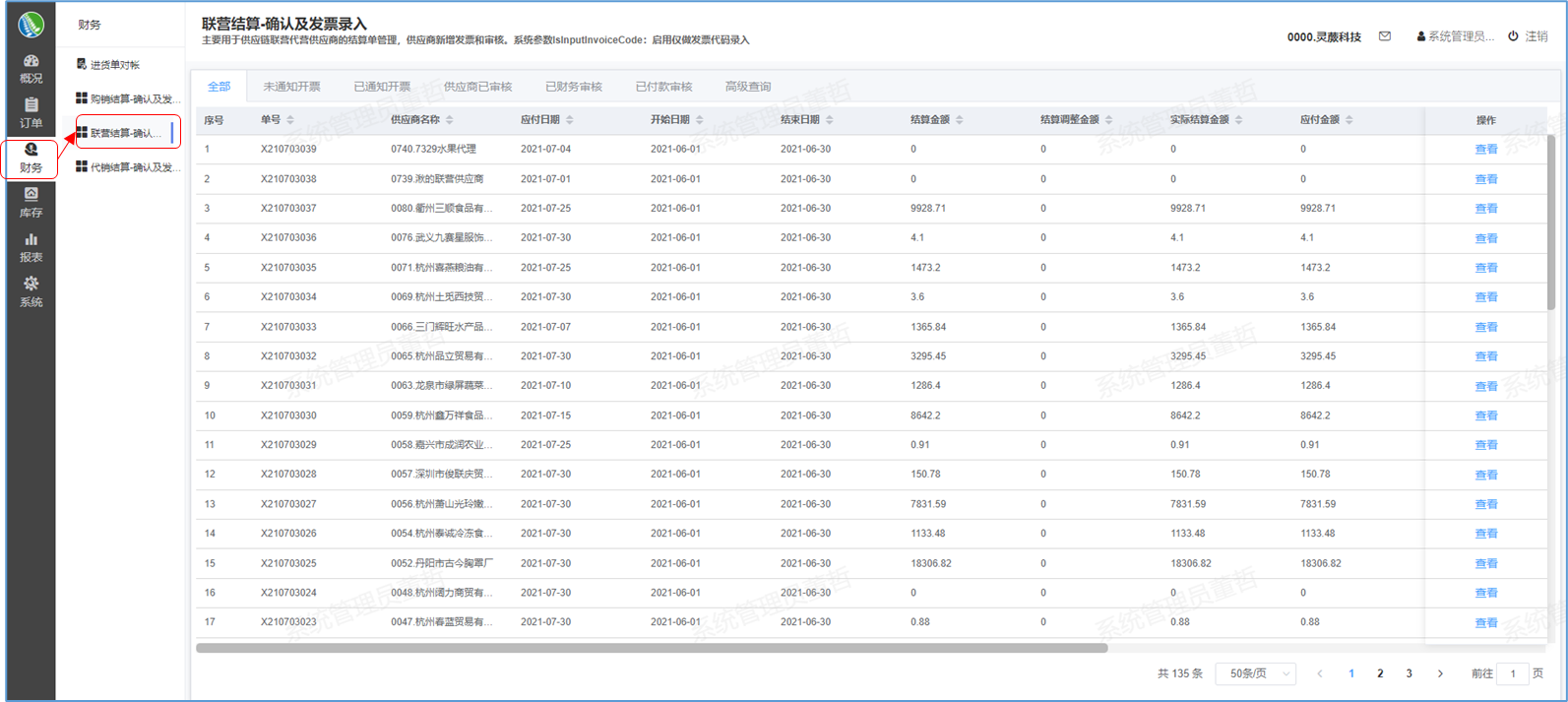1568x702 pixels.
Task: Switch to the 未通知开票 tab
Action: click(291, 87)
